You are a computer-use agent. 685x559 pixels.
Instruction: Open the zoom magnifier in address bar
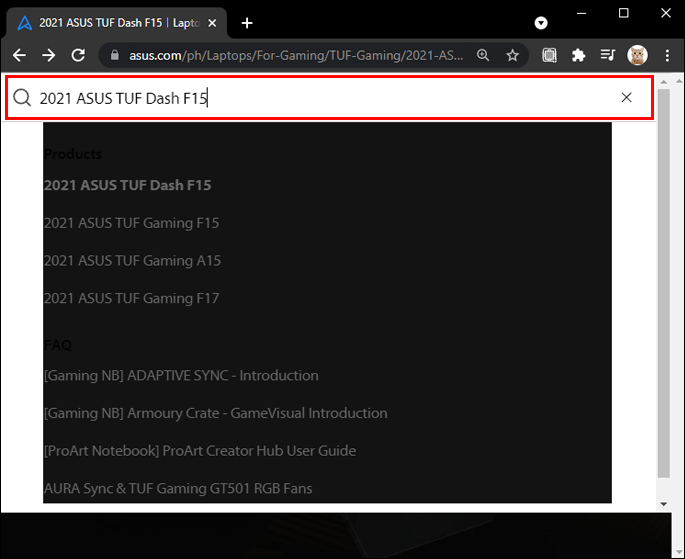[x=483, y=55]
